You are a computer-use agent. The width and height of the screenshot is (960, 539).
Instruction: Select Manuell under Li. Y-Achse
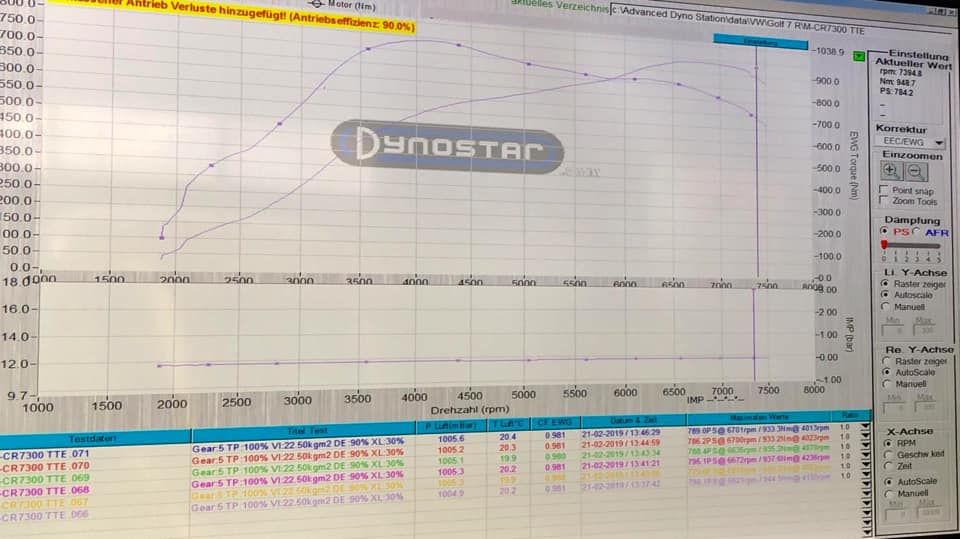(x=885, y=306)
